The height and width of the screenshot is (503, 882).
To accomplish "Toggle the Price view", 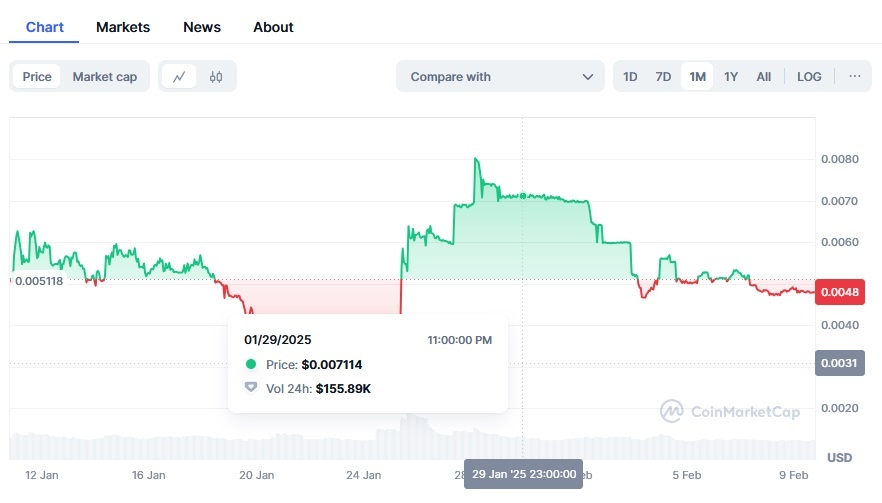I will click(37, 77).
